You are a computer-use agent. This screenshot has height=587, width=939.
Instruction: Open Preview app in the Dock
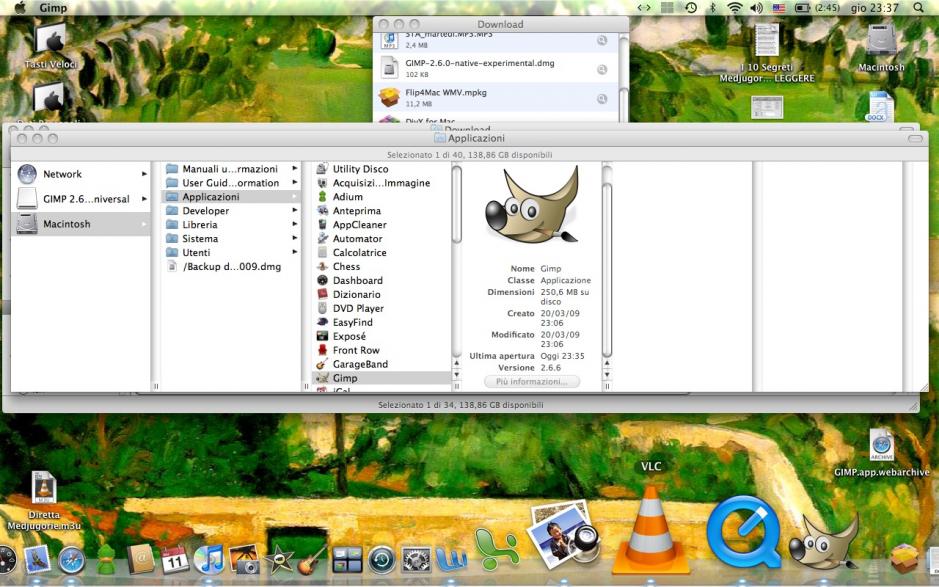pyautogui.click(x=563, y=535)
